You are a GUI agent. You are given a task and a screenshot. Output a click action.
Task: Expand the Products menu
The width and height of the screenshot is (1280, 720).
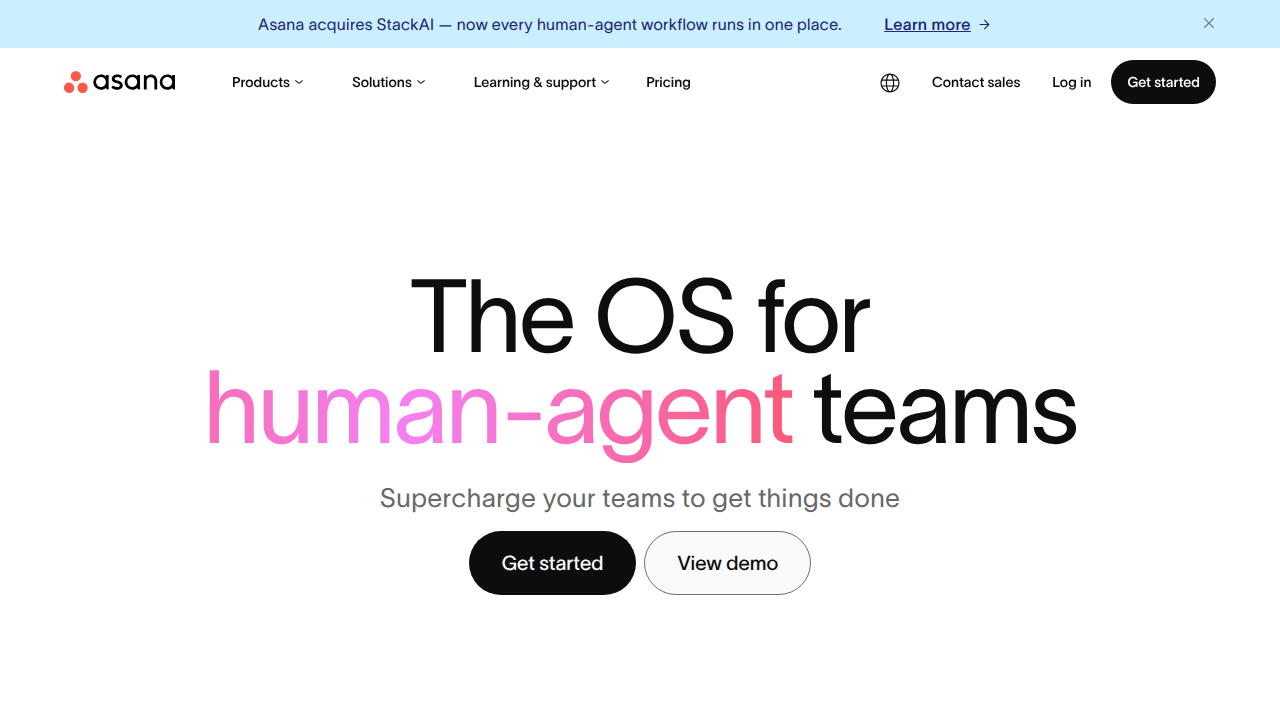(x=267, y=82)
